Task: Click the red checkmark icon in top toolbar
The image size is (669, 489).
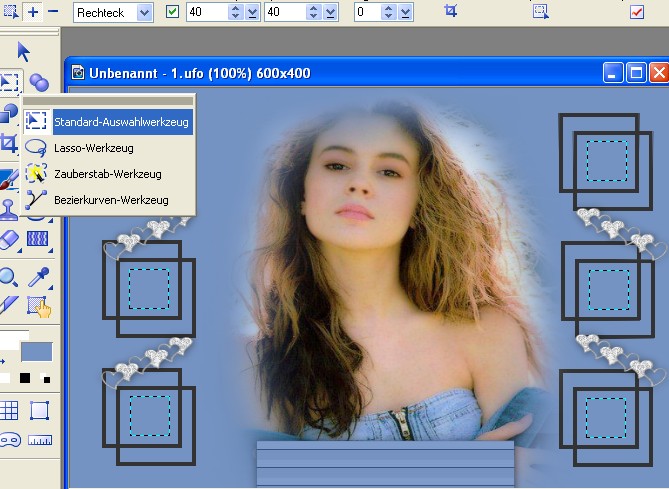Action: tap(637, 12)
